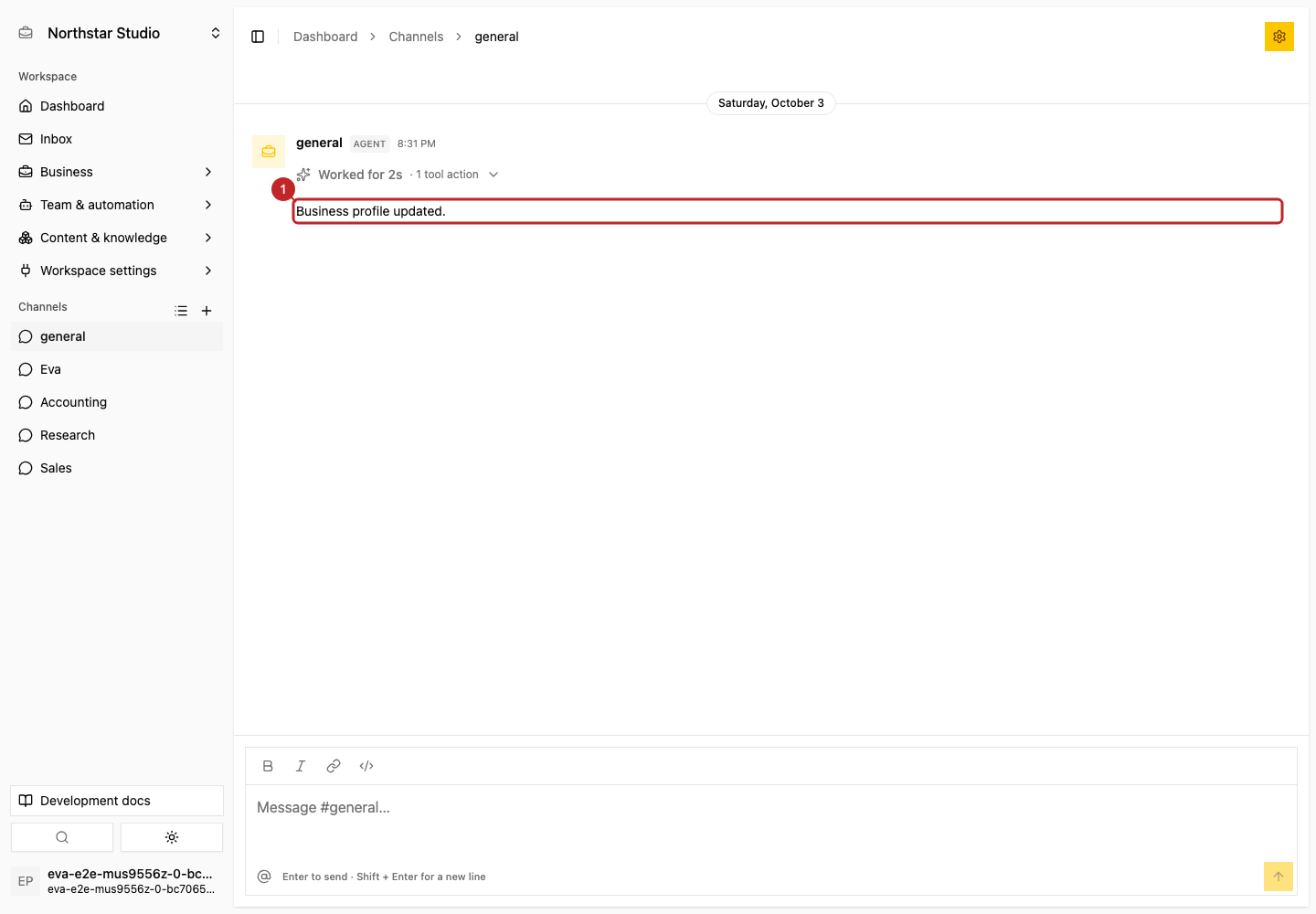1316x914 pixels.
Task: Open the channels list view icon
Action: [181, 311]
